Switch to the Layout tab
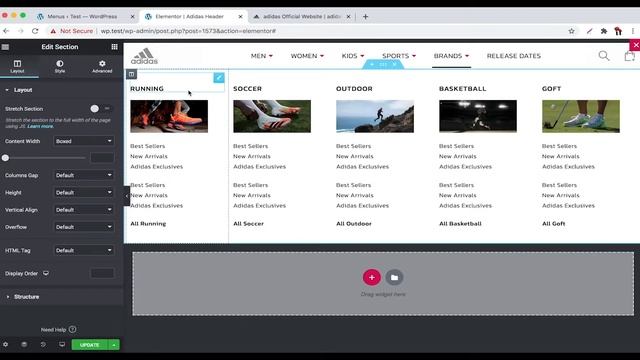The width and height of the screenshot is (640, 360). pos(17,66)
